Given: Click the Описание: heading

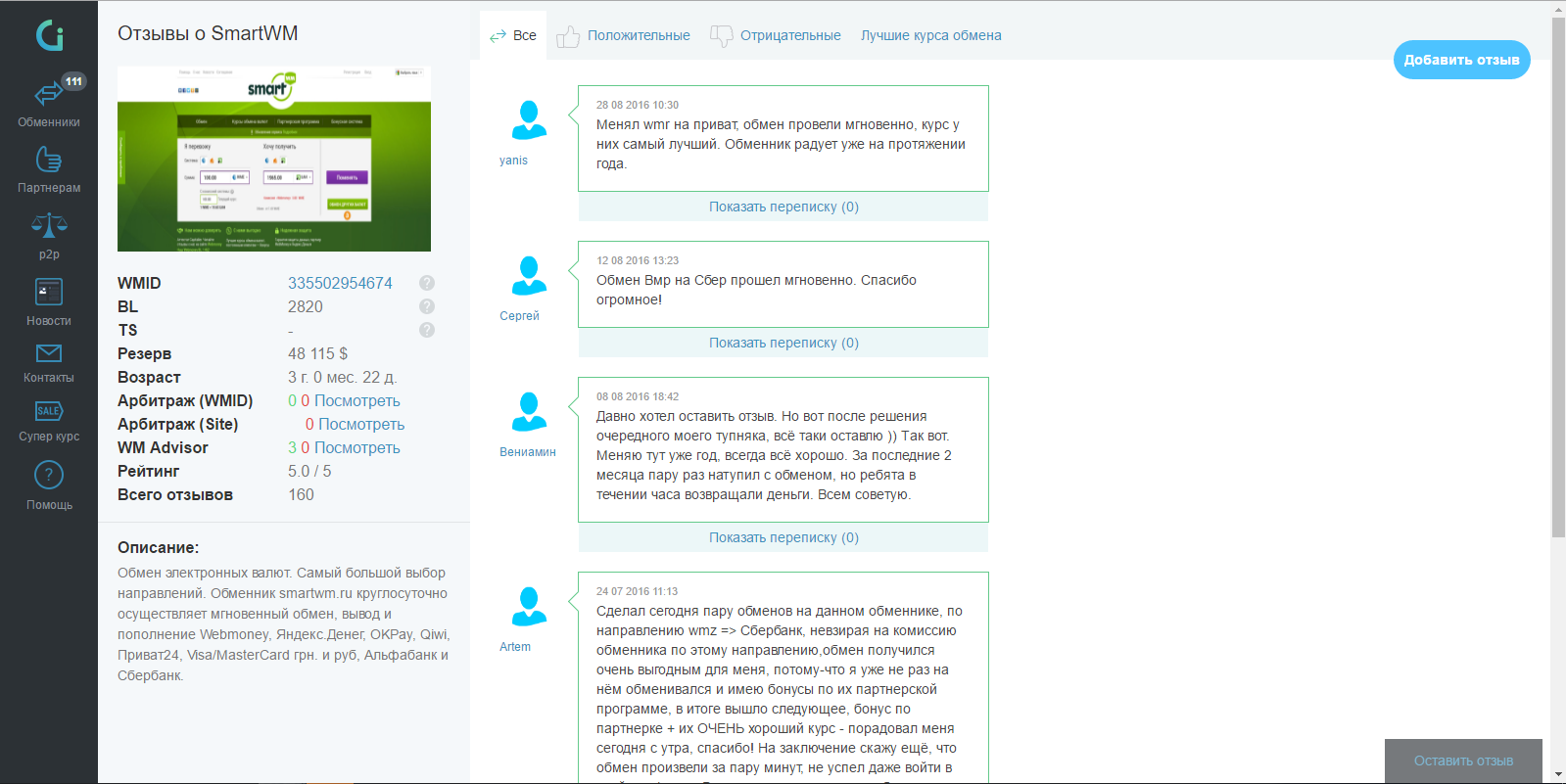Looking at the screenshot, I should pos(159,547).
